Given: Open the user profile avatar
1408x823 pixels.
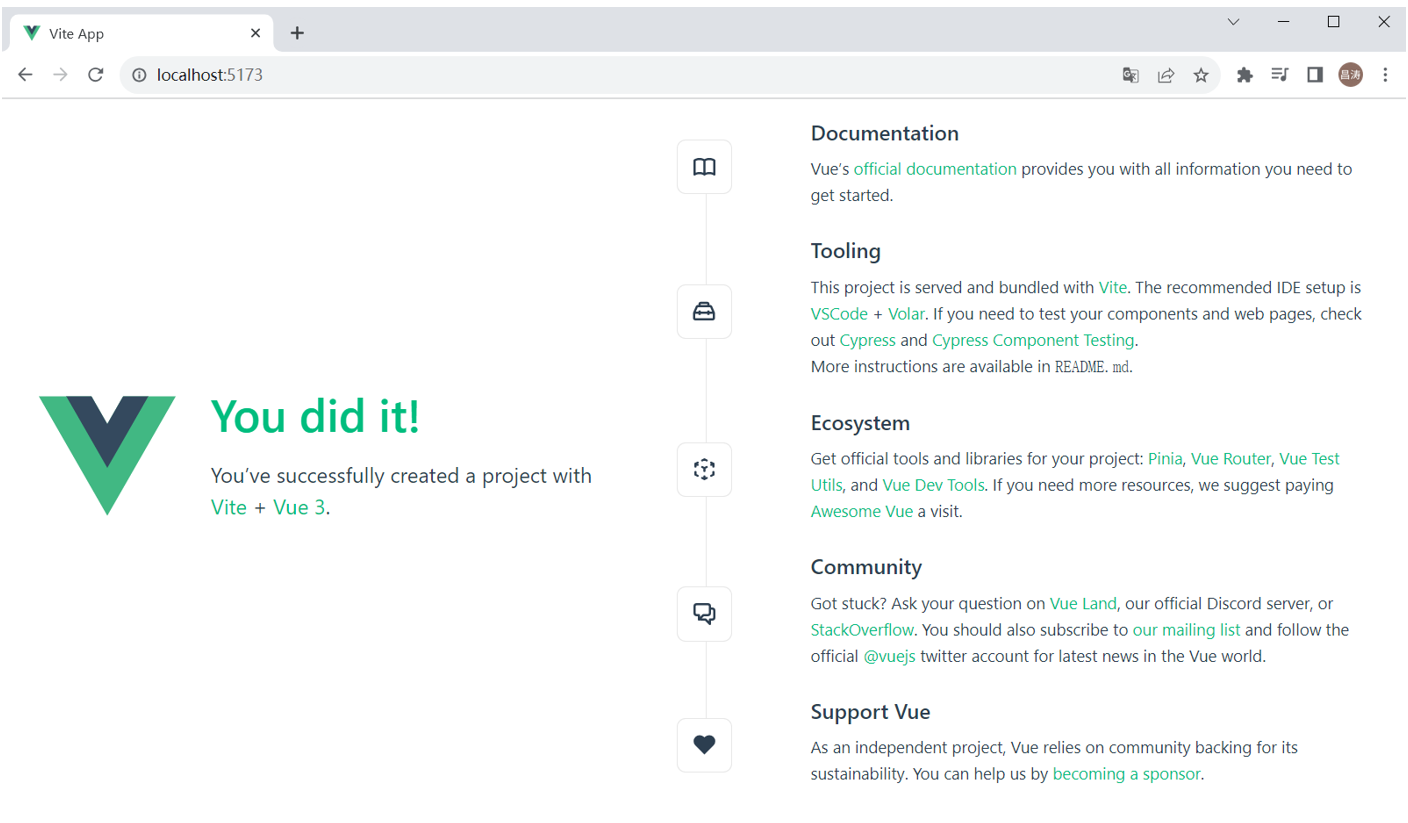Looking at the screenshot, I should (x=1350, y=74).
